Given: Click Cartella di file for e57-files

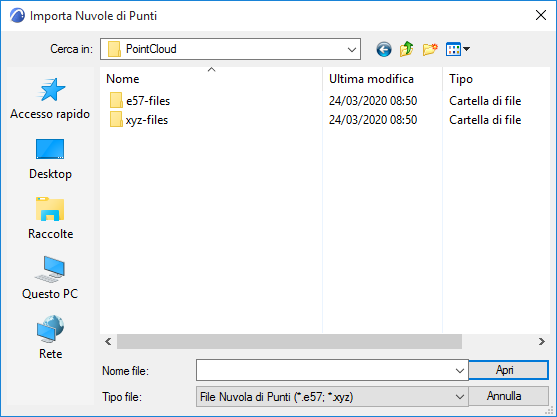Looking at the screenshot, I should tap(485, 101).
